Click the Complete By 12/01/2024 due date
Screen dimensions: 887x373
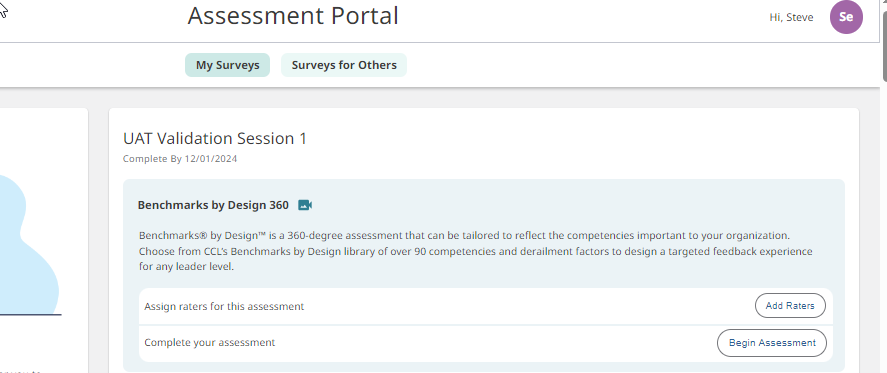pyautogui.click(x=180, y=159)
